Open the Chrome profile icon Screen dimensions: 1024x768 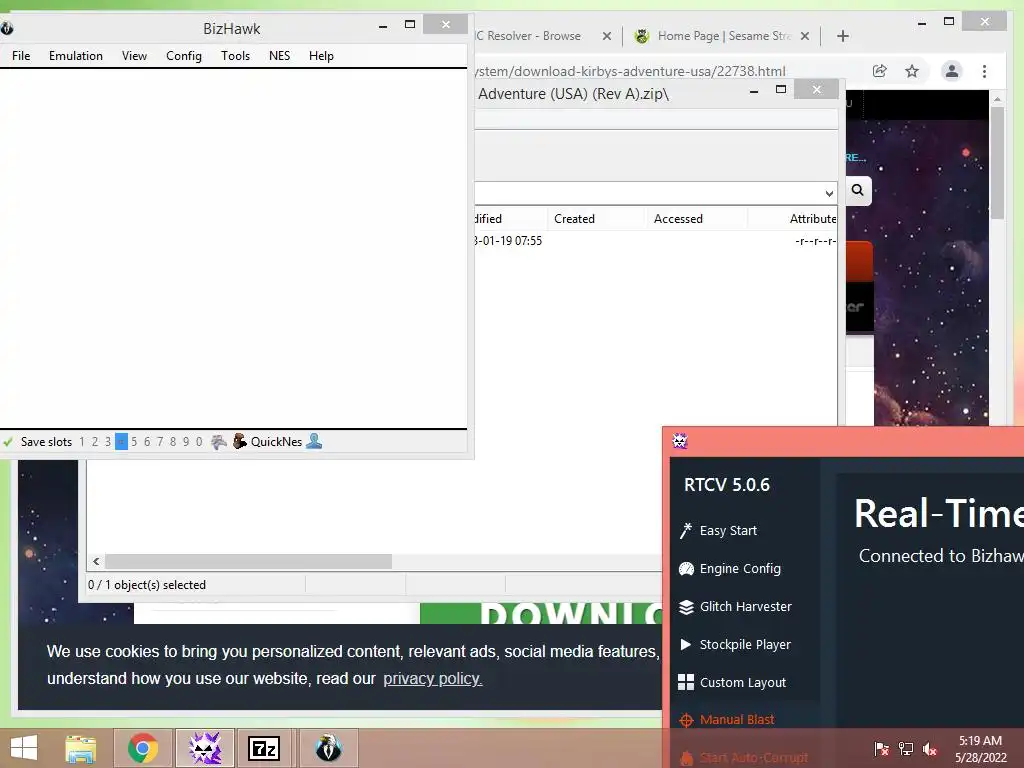point(952,71)
